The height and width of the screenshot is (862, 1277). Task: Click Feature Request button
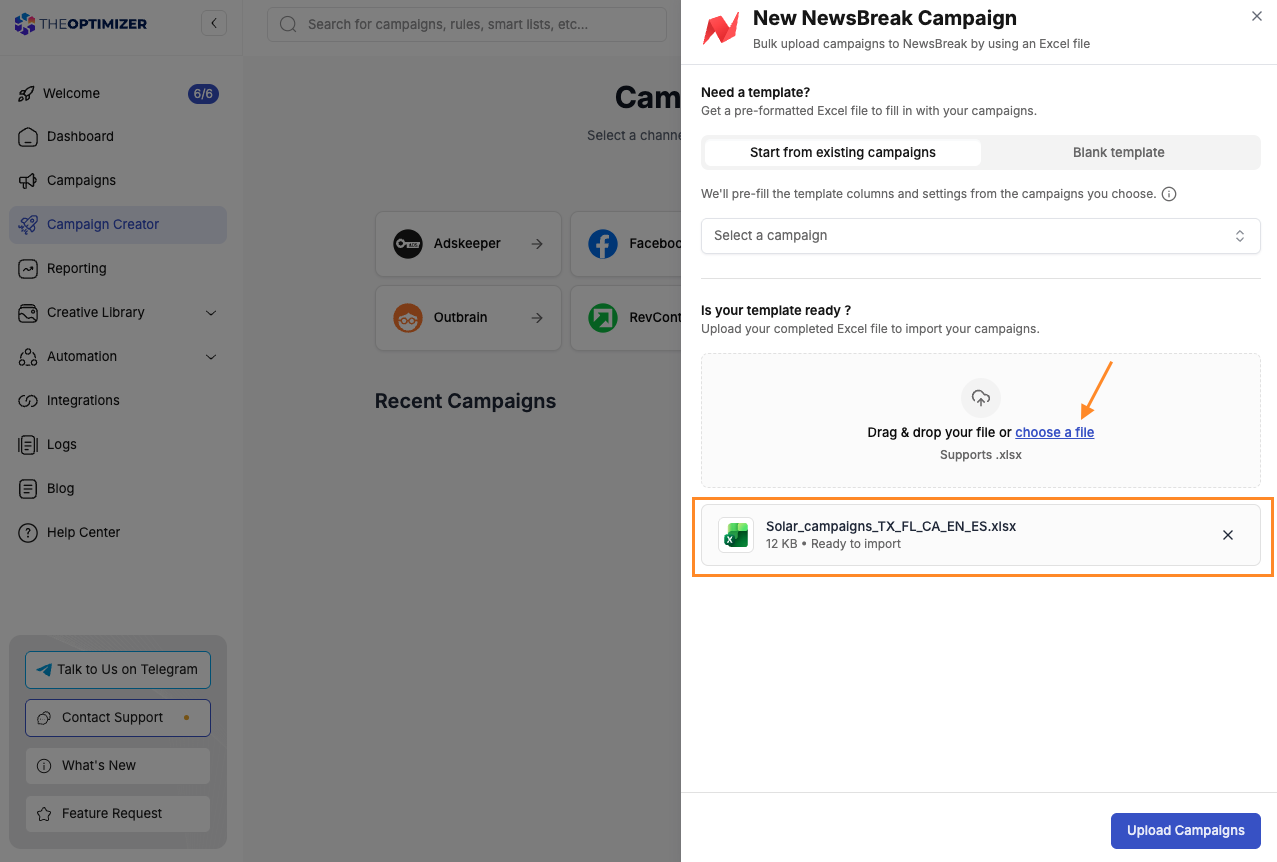(x=118, y=814)
